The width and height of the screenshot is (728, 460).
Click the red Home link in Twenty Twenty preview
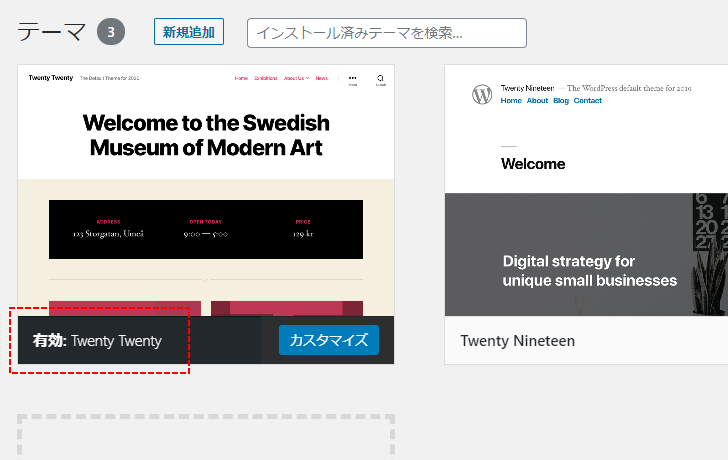[241, 78]
